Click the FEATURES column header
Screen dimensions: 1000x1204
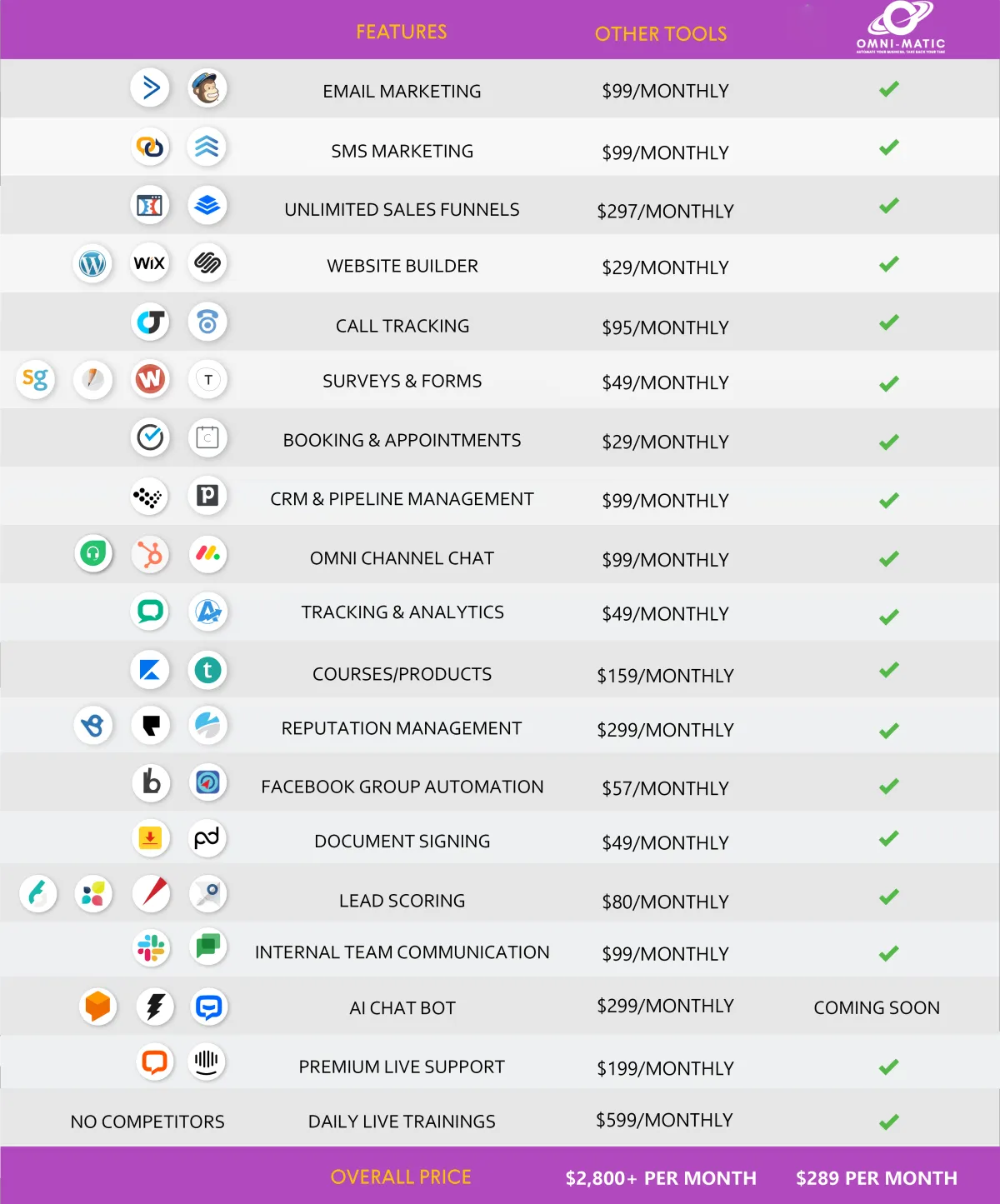pos(401,32)
